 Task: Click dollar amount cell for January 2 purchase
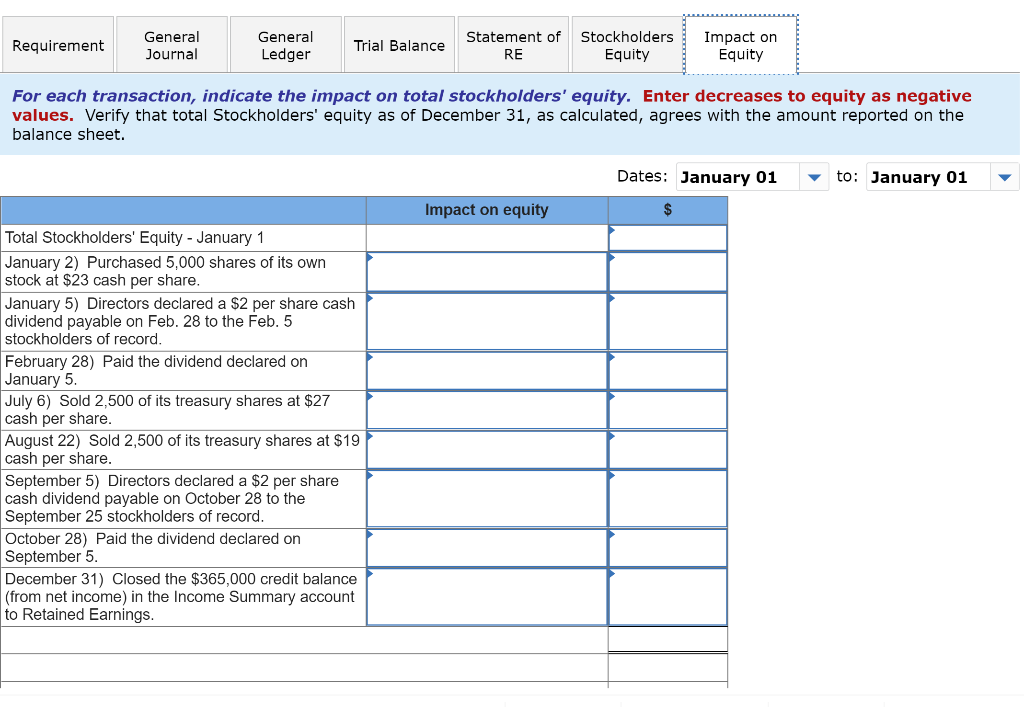[667, 272]
